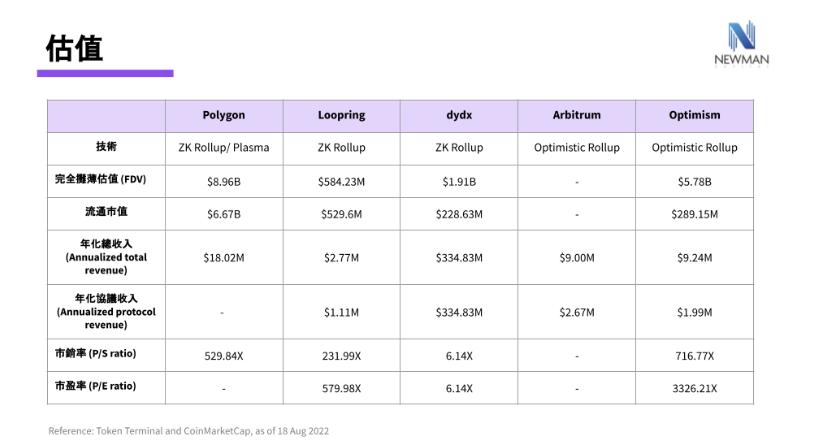
Task: Select the Arbitrum column header
Action: tap(577, 115)
